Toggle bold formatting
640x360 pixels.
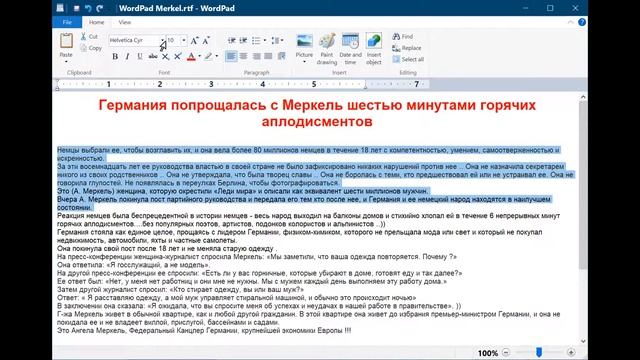[115, 56]
